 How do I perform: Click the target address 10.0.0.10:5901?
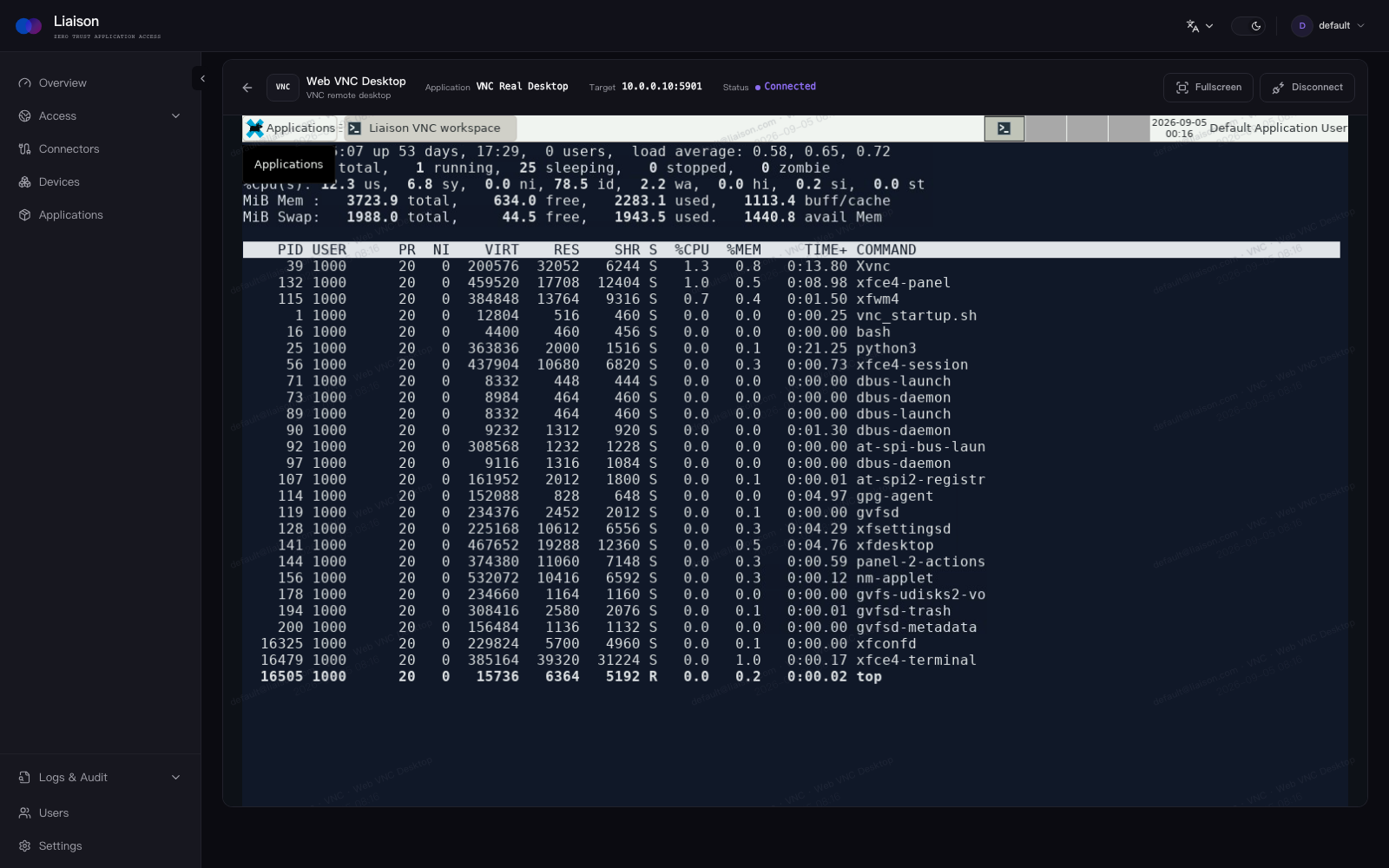662,87
